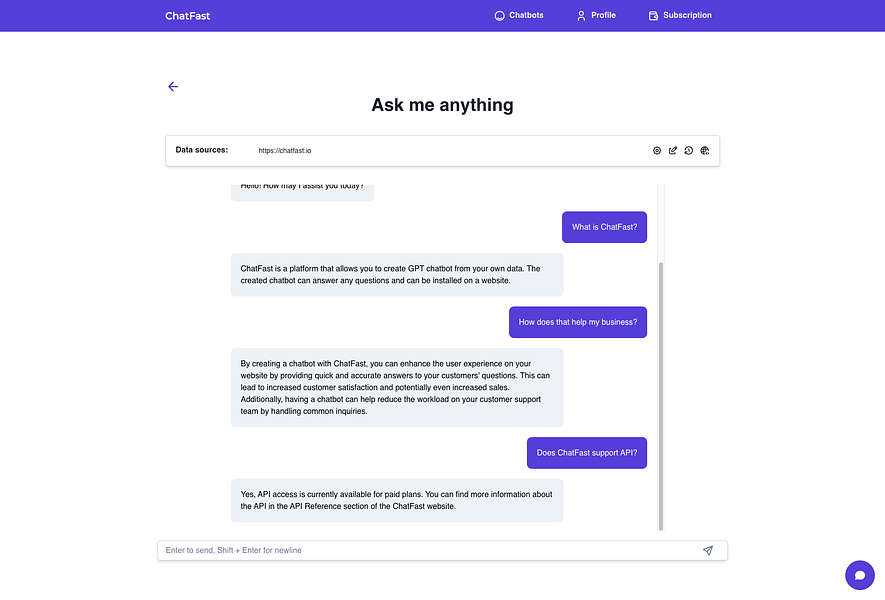Select the 'What is ChatFast?' message bubble
Viewport: 885px width, 600px height.
point(604,227)
